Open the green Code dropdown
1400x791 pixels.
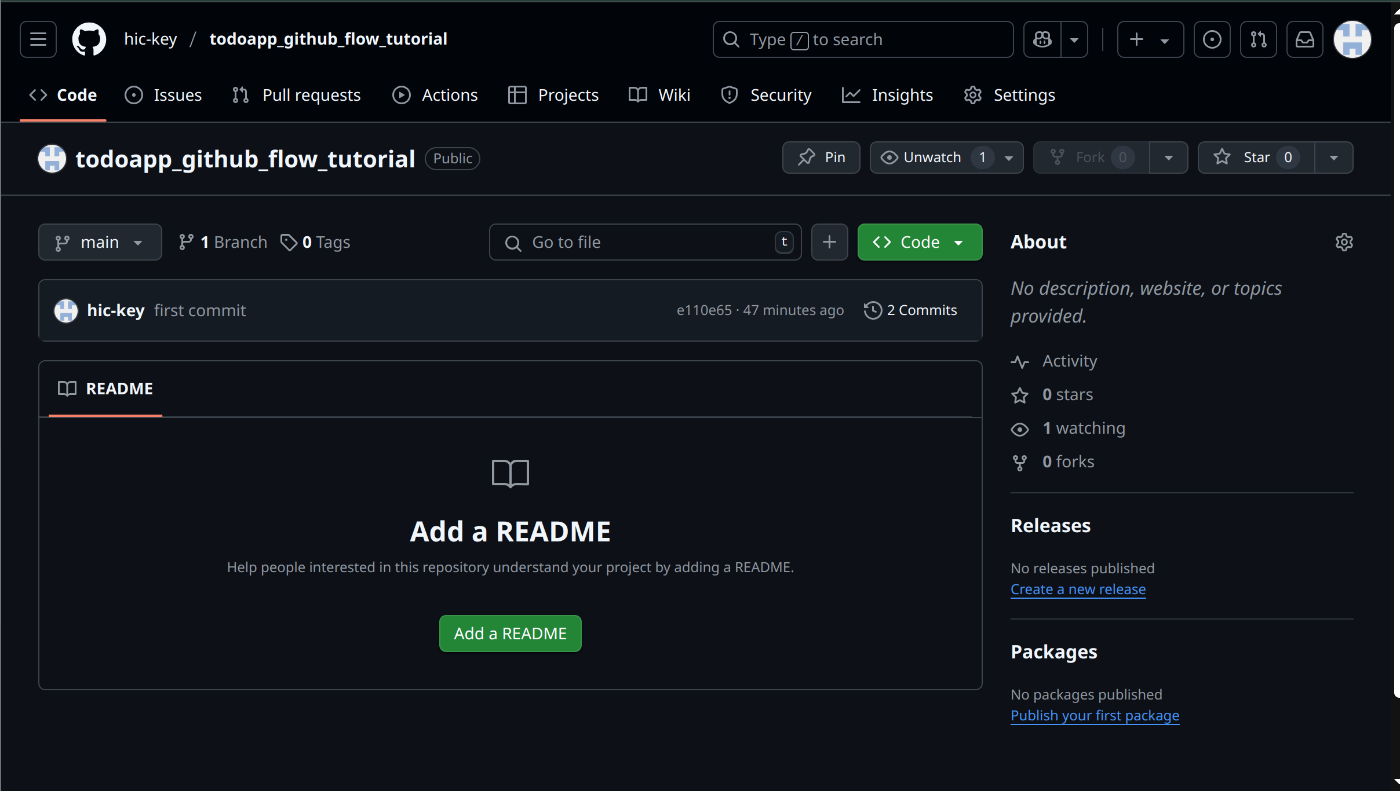coord(920,242)
